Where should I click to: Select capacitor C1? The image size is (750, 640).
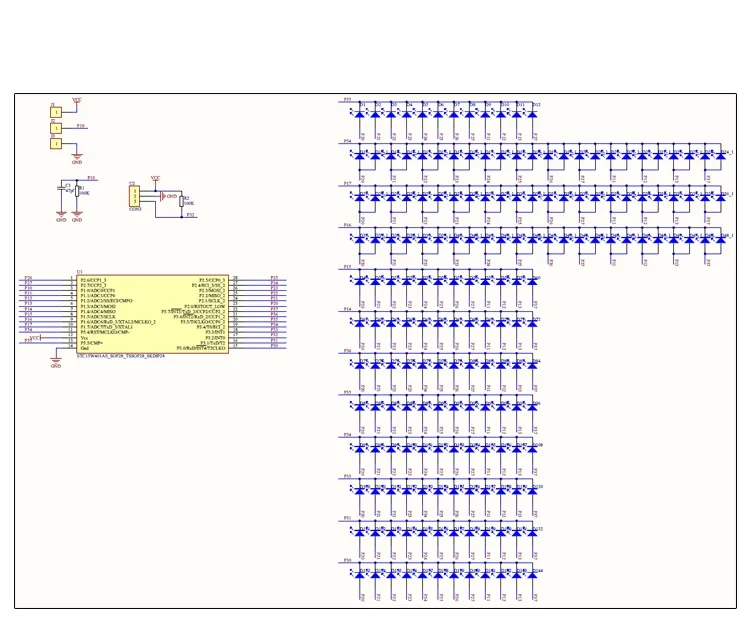(61, 188)
